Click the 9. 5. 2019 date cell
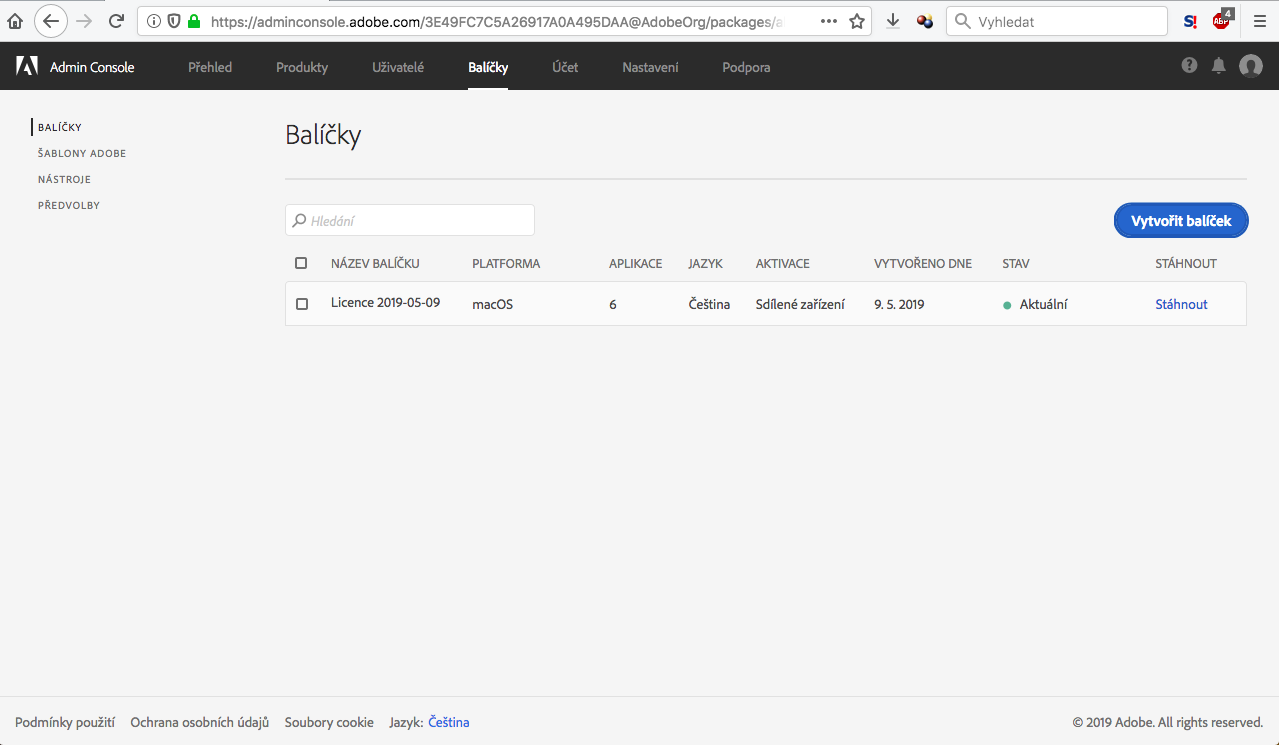Screen dimensions: 1279x745 (x=899, y=304)
